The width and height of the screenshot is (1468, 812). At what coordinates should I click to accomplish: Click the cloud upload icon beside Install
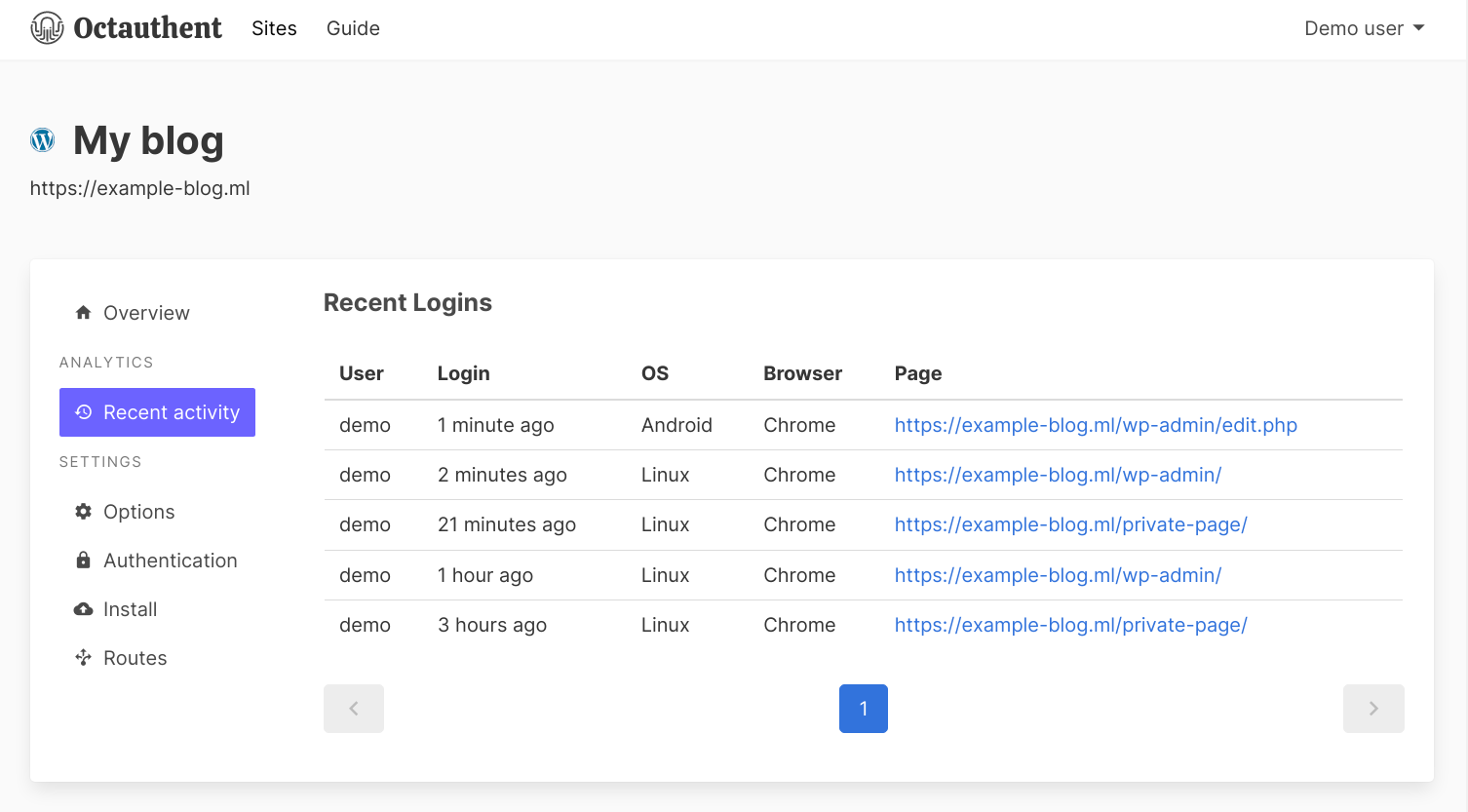84,609
